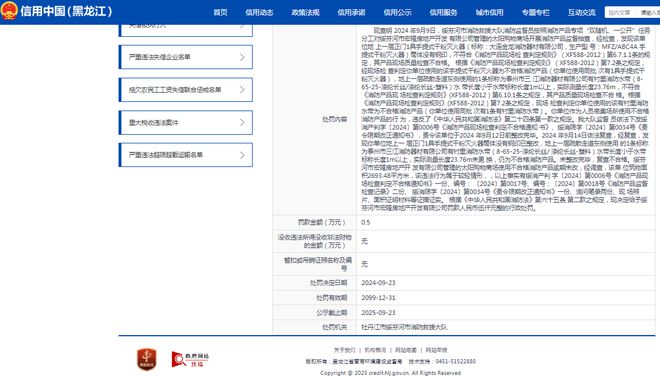Image resolution: width=660 pixels, height=376 pixels.
Task: Open the 机构概况 footer link
Action: 375,350
